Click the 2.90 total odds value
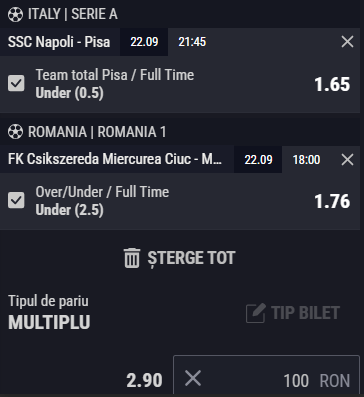The image size is (364, 397). [x=144, y=380]
